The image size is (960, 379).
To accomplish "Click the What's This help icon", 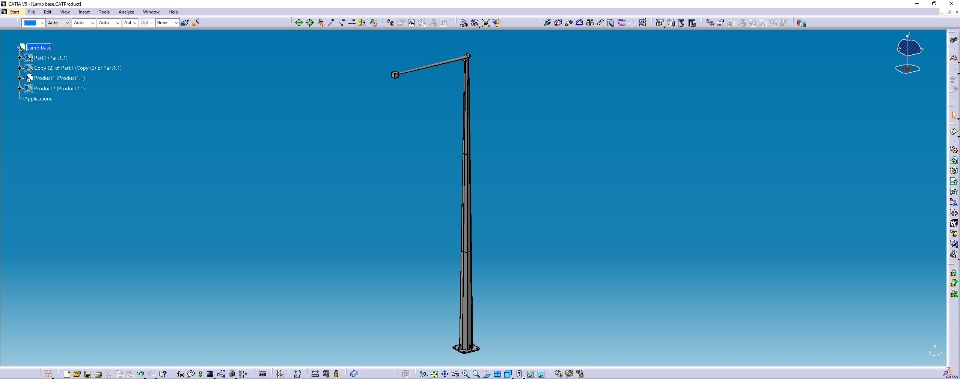I will (x=162, y=373).
